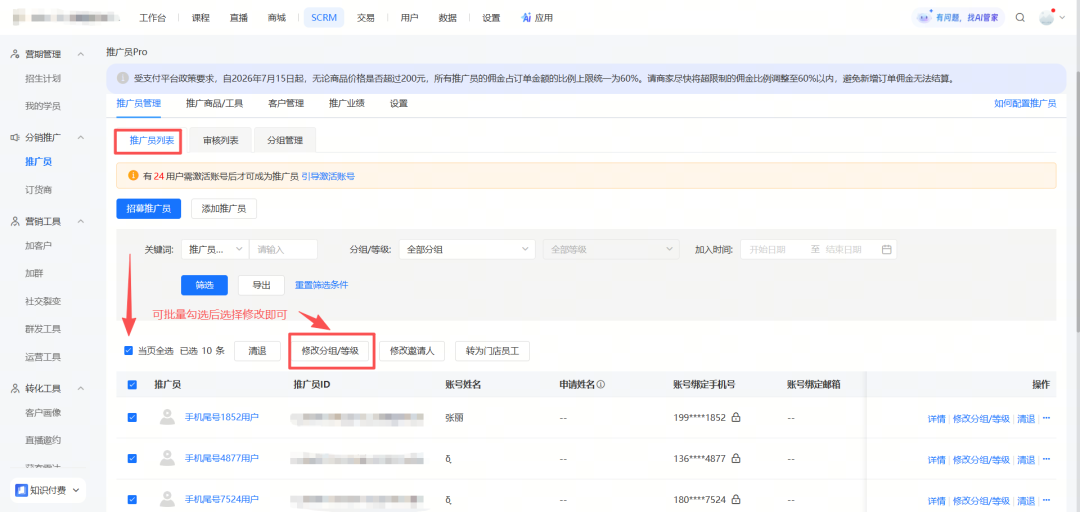Uncheck the row for 手机尾号1852用户
Screen dimensions: 1080x512
pyautogui.click(x=132, y=418)
